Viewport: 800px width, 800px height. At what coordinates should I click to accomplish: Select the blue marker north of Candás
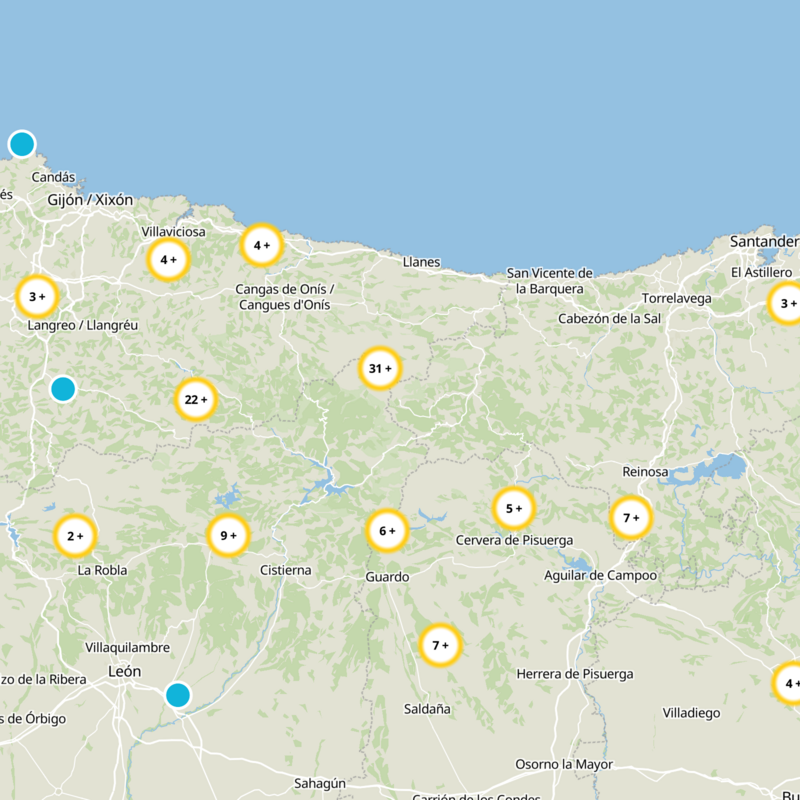pos(22,144)
